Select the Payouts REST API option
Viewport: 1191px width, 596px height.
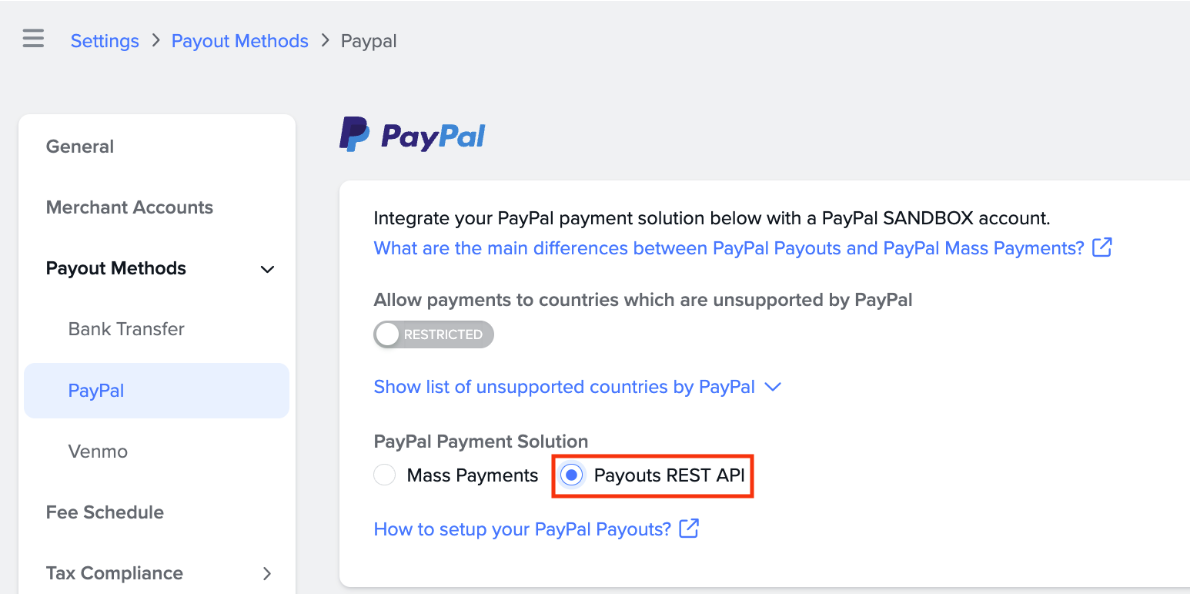[x=572, y=476]
